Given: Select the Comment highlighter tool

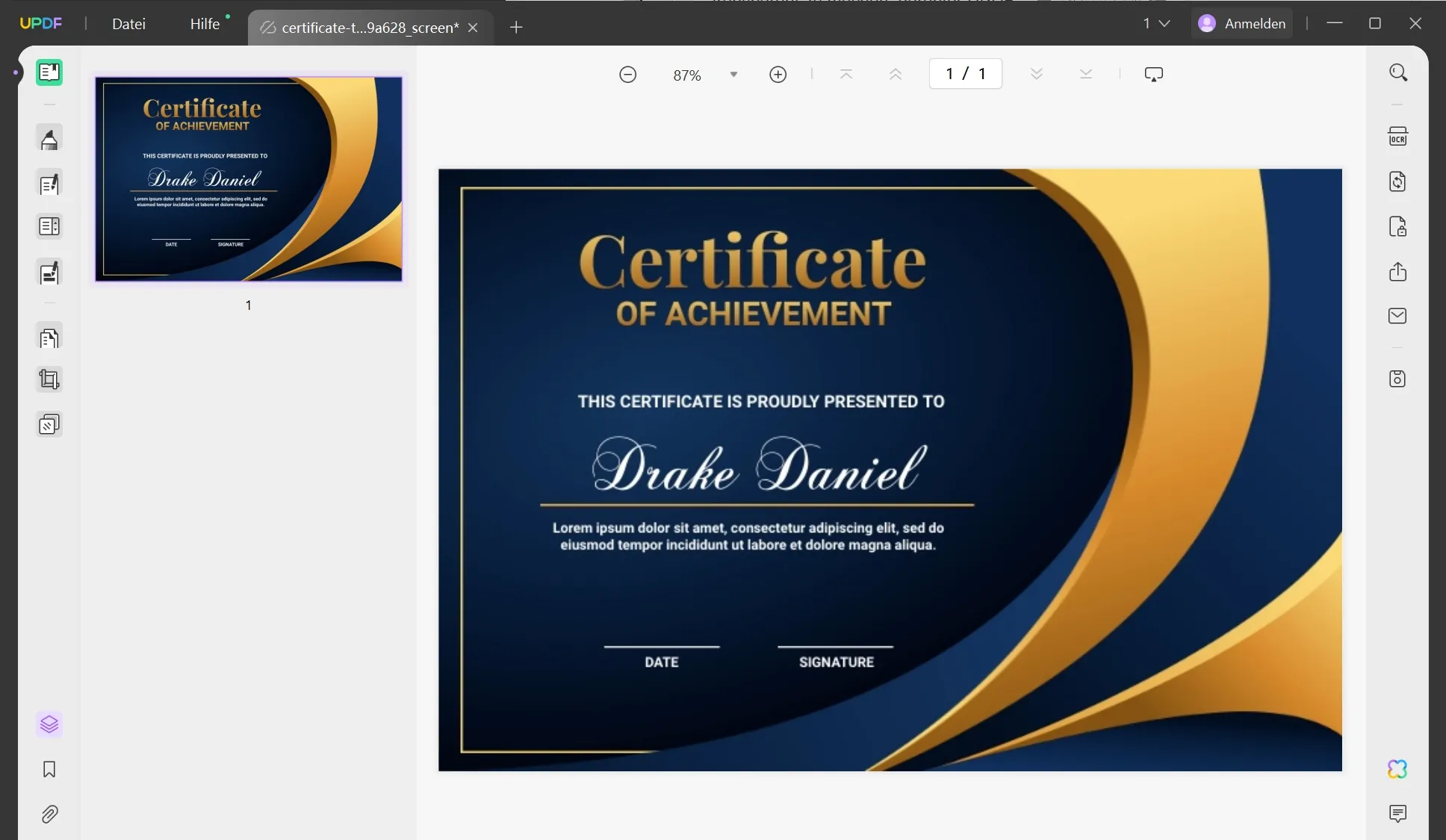Looking at the screenshot, I should (49, 140).
